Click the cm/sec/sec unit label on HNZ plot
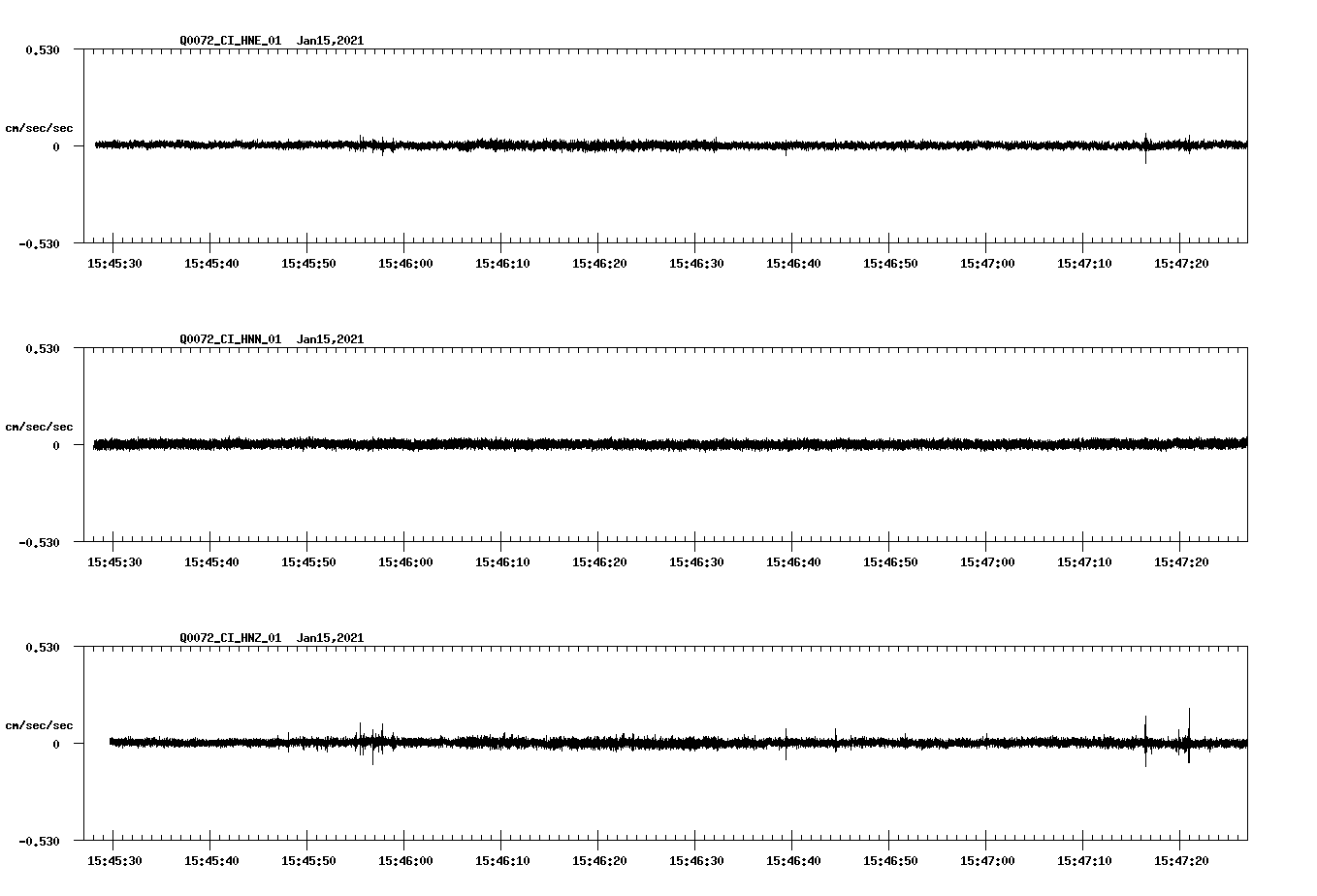This screenshot has width=1317, height=896. tap(41, 723)
